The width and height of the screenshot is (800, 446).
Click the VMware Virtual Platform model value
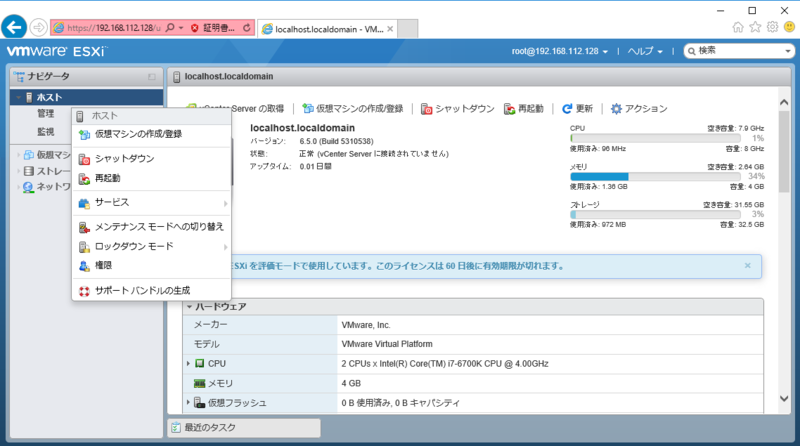click(x=387, y=344)
